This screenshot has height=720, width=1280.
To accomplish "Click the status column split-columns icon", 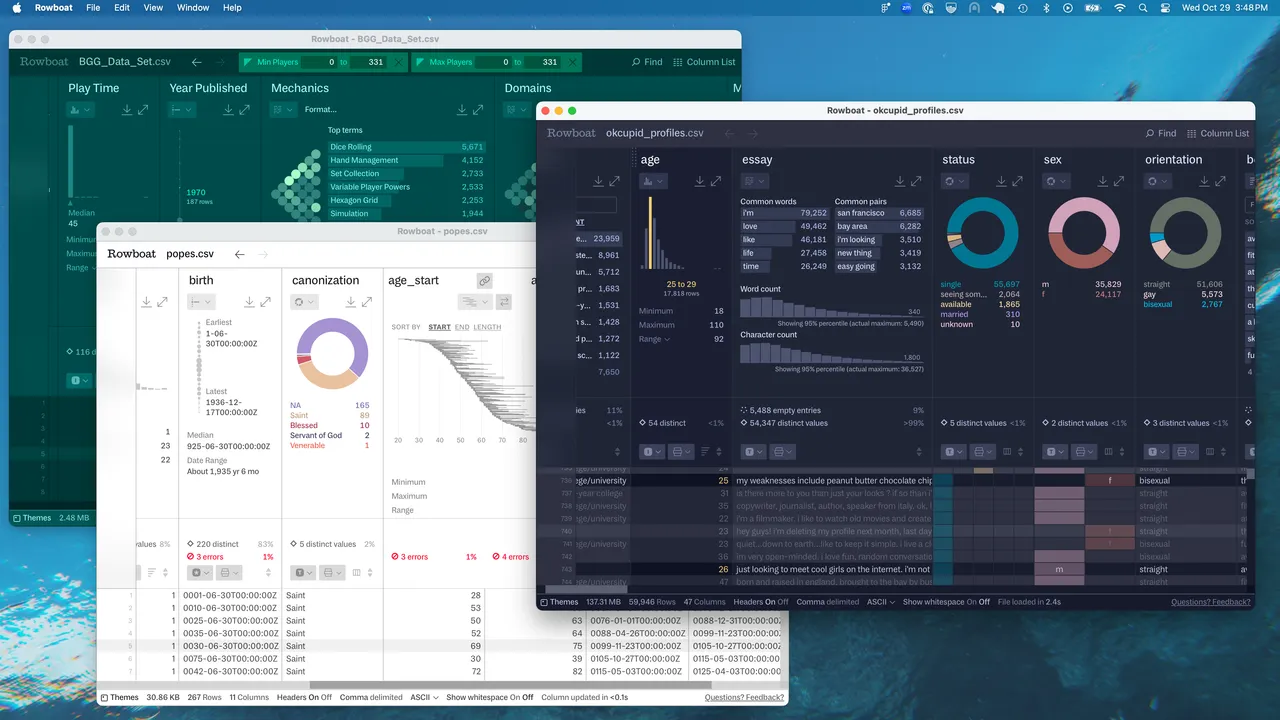I will click(1008, 452).
